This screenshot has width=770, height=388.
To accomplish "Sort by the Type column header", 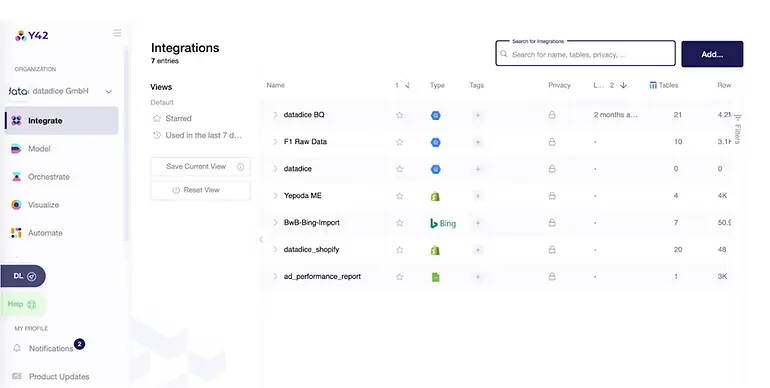I will click(x=437, y=85).
